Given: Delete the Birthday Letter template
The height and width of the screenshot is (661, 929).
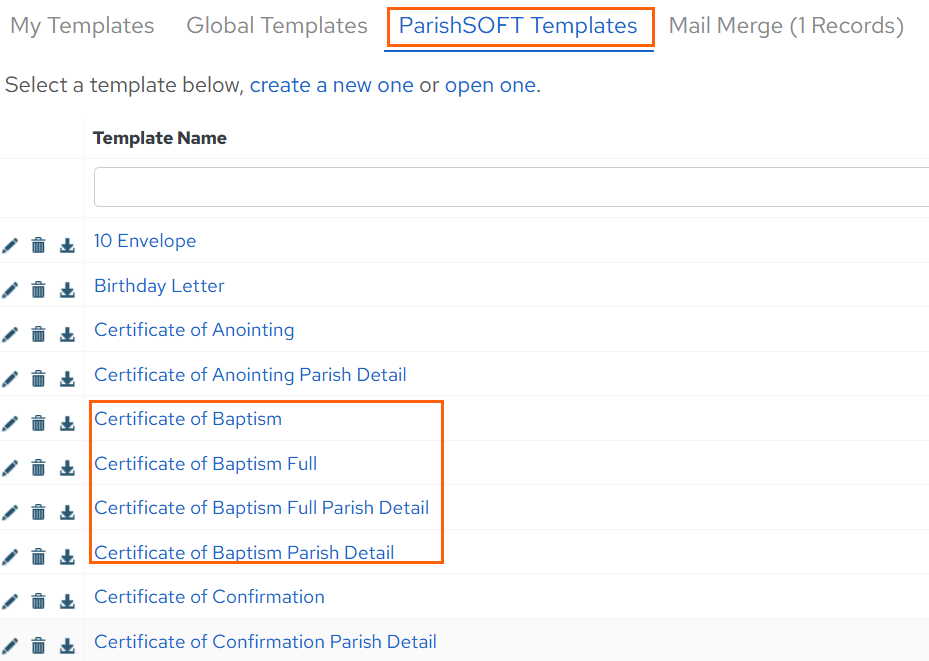Looking at the screenshot, I should coord(39,290).
